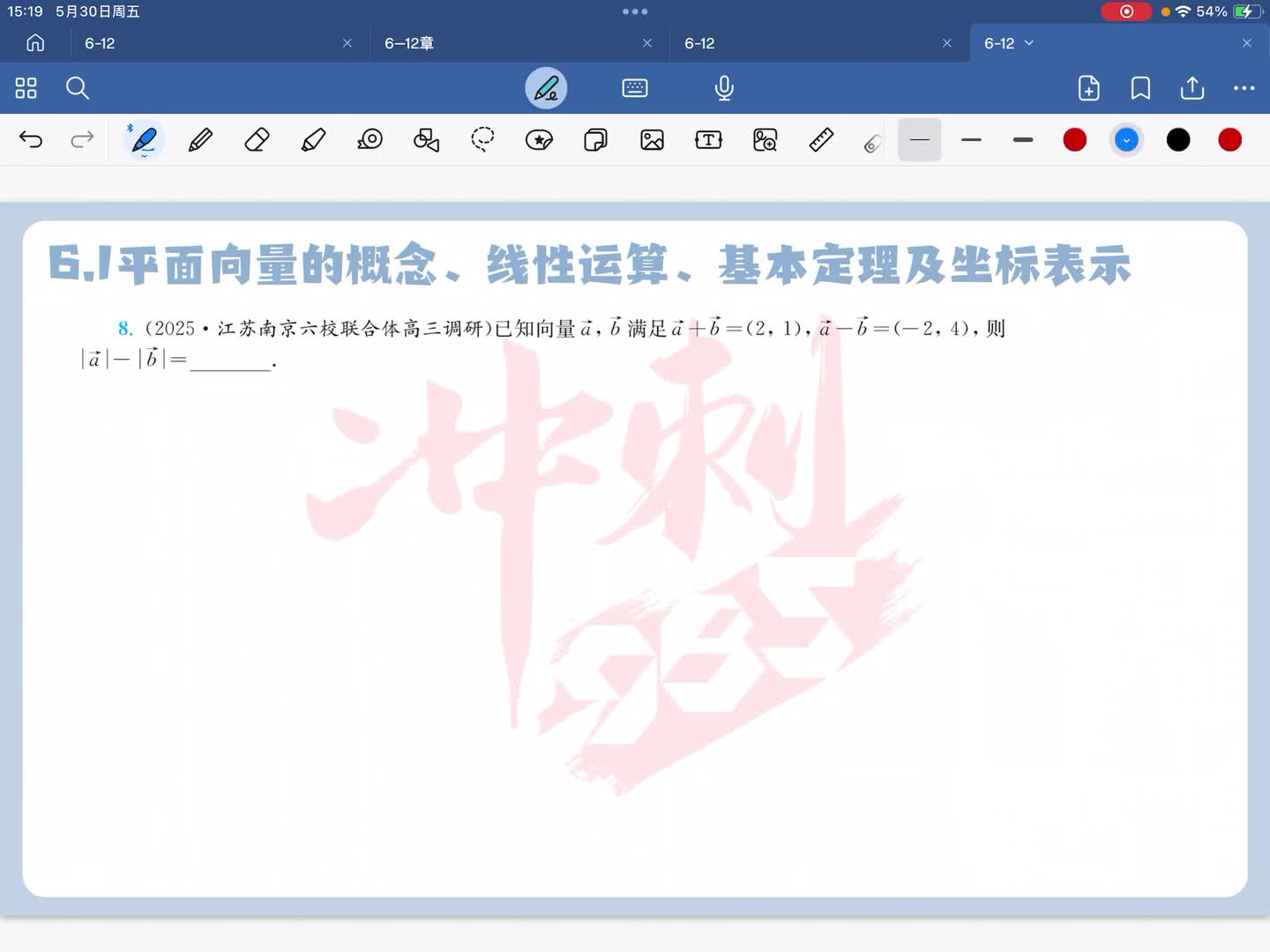Toggle pen drawing mode in the top bar

pyautogui.click(x=546, y=88)
